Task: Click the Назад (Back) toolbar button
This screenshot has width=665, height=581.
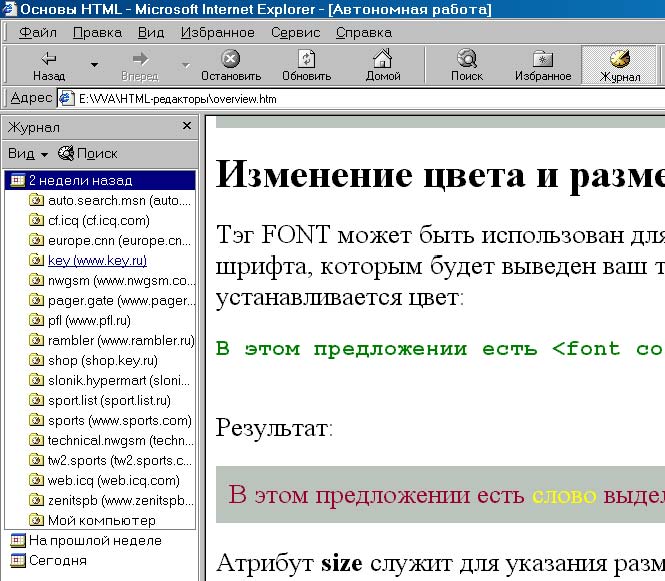Action: point(49,65)
